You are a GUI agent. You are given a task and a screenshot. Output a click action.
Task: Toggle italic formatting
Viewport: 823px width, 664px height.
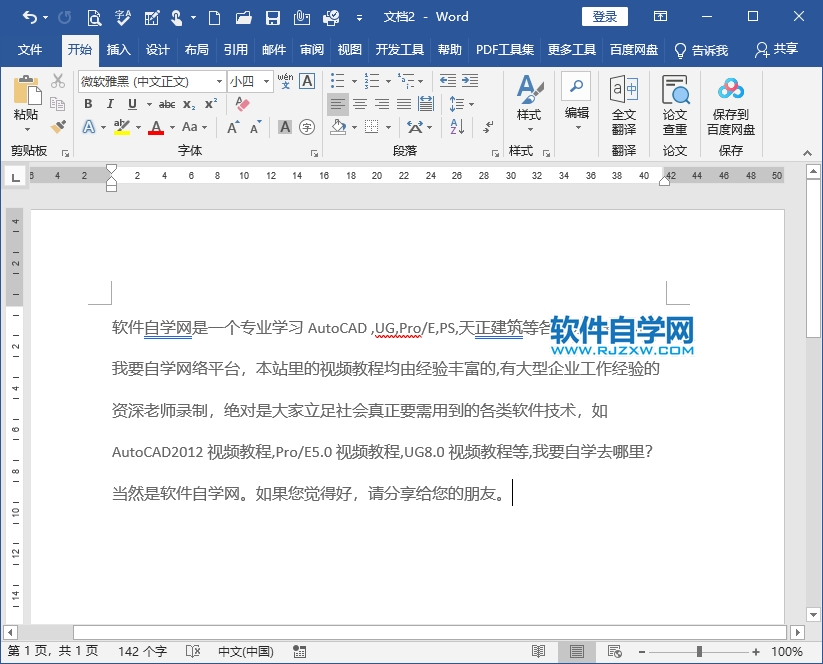pos(110,102)
